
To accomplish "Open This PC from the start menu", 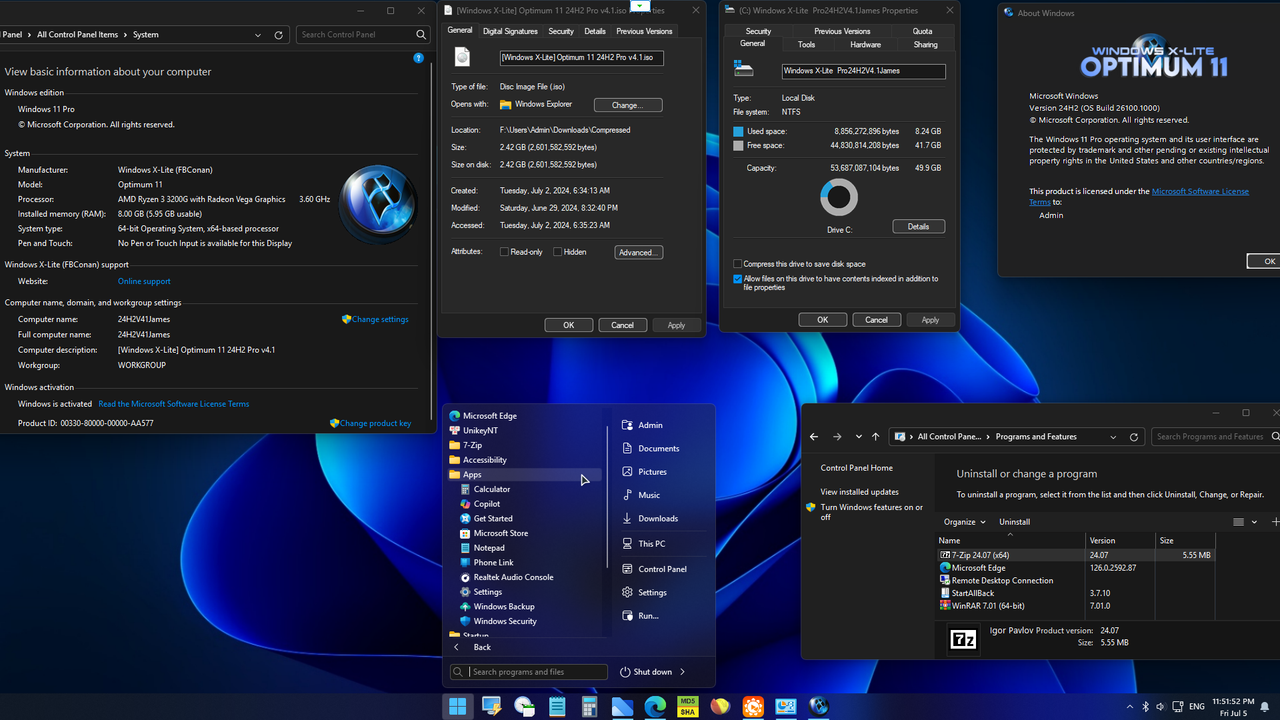I will coord(651,543).
